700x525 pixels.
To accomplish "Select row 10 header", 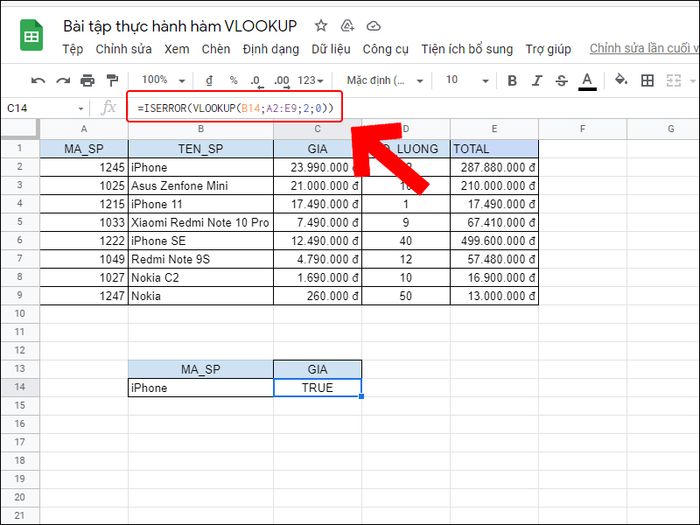I will tap(20, 314).
